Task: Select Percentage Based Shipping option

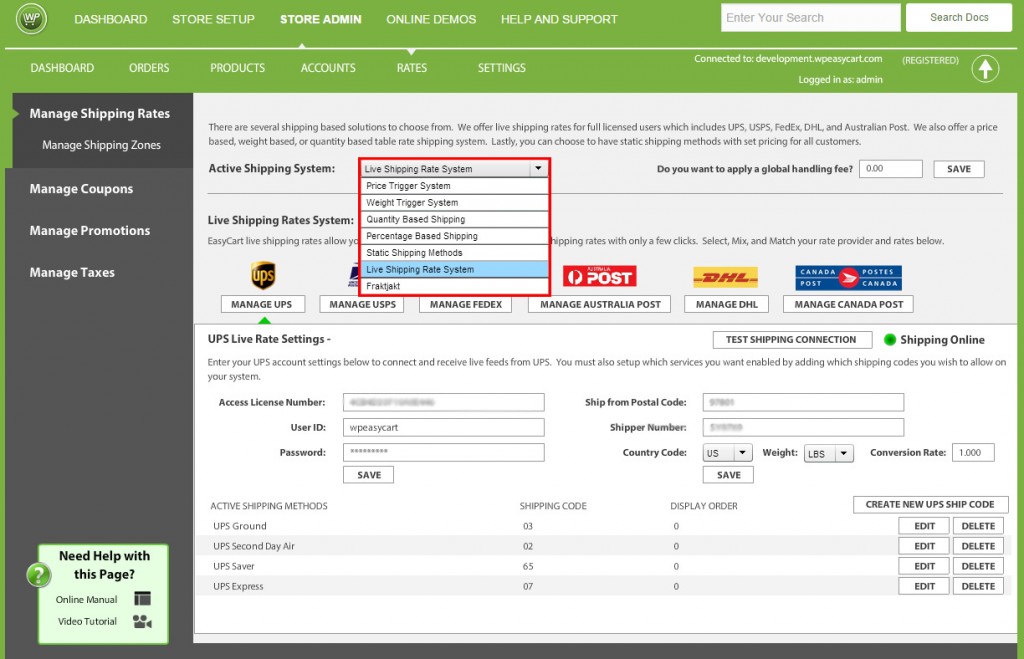Action: [455, 236]
